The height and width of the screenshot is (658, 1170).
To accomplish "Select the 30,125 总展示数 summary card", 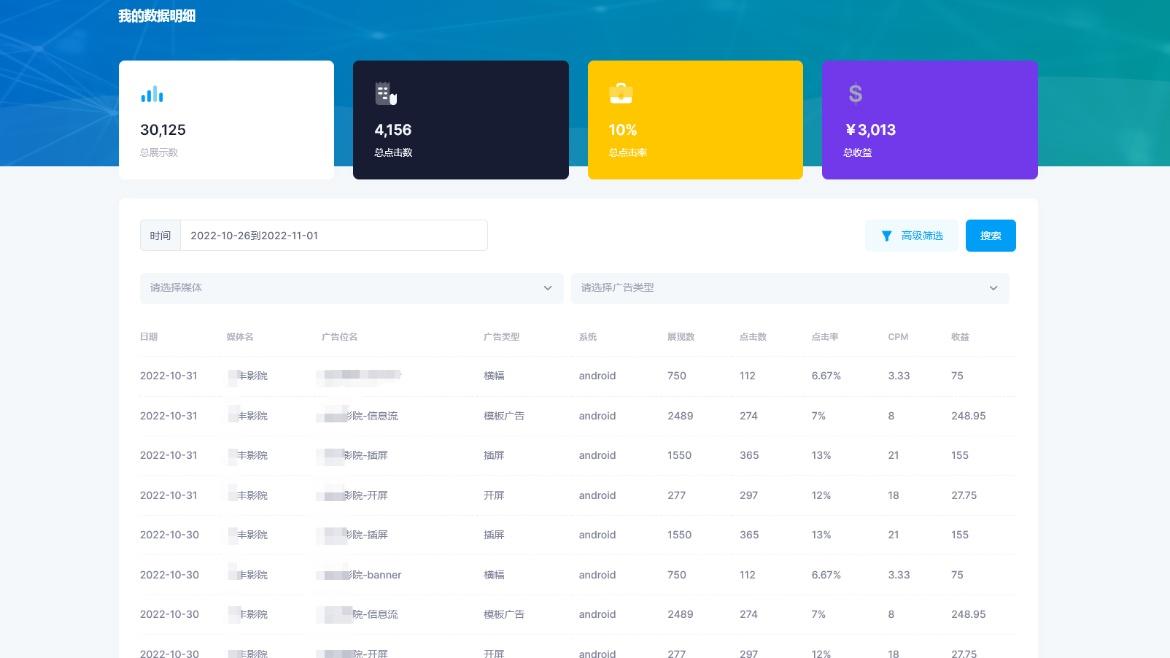I will point(226,120).
